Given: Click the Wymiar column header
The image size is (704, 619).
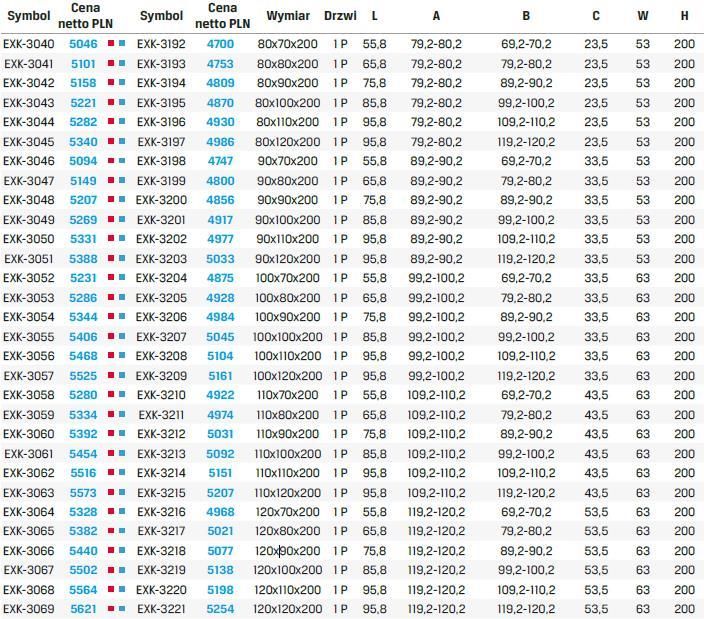Looking at the screenshot, I should [x=288, y=17].
